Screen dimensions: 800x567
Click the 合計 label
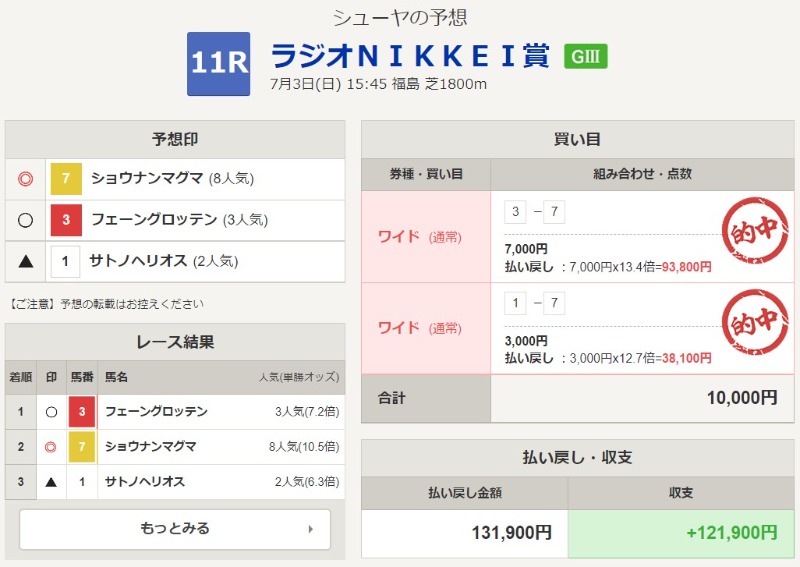391,398
